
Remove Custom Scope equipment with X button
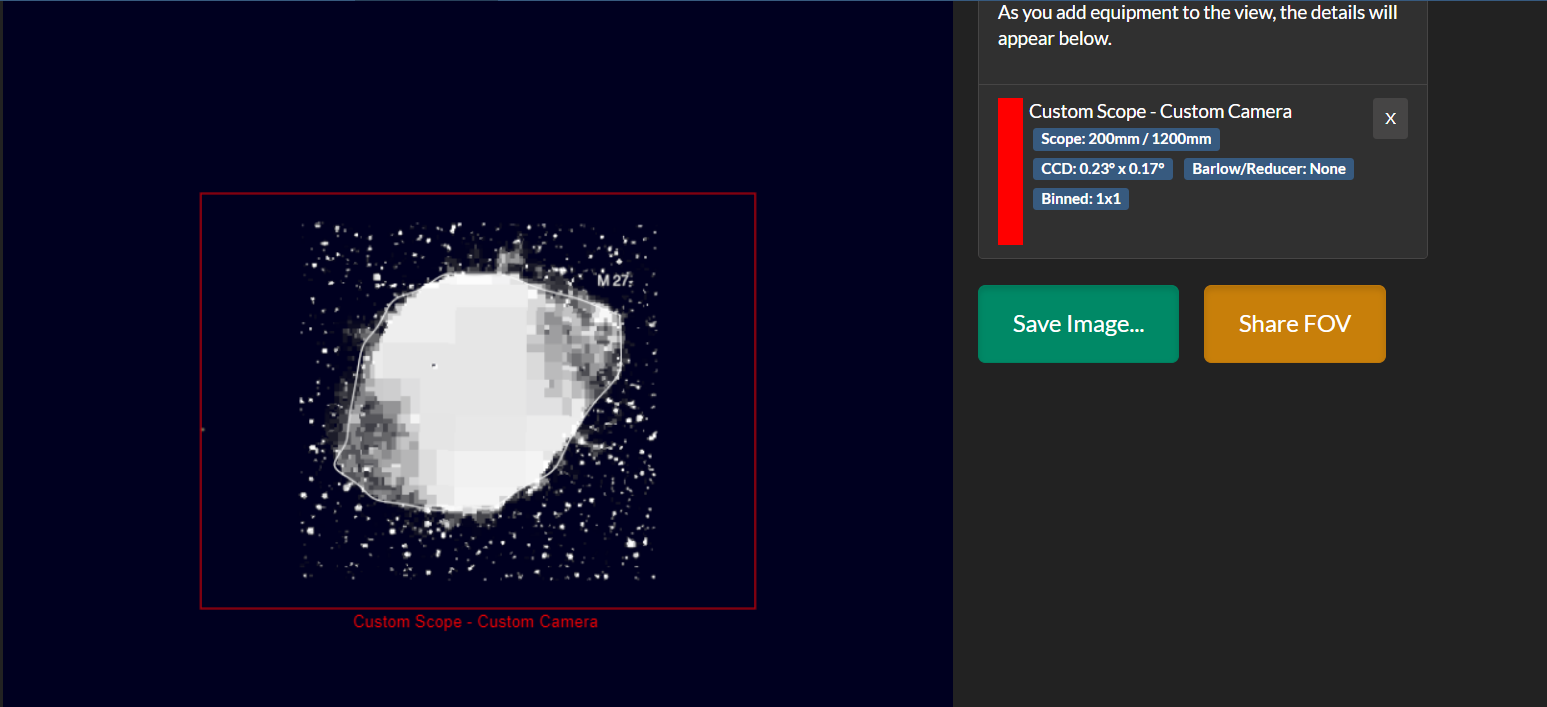coord(1390,118)
